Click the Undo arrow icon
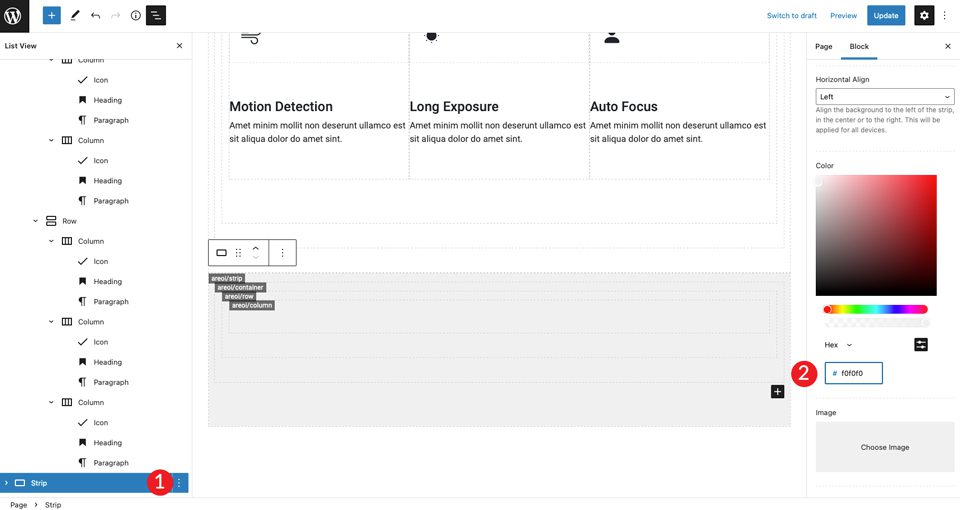The width and height of the screenshot is (960, 510). (x=96, y=16)
